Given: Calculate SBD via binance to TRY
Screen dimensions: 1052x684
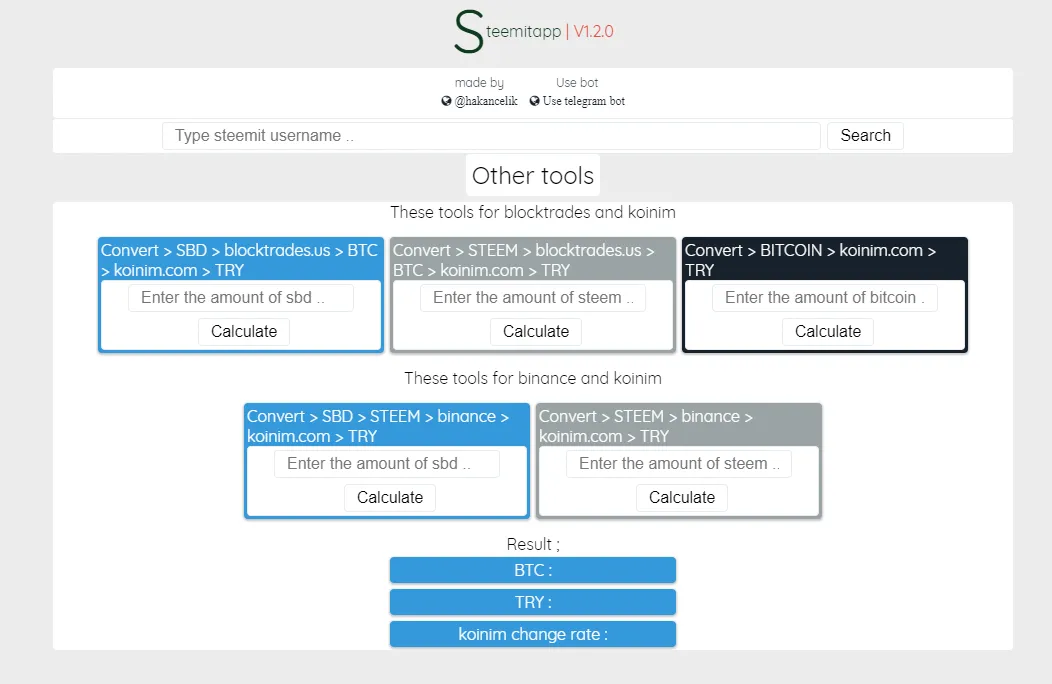Looking at the screenshot, I should click(390, 498).
